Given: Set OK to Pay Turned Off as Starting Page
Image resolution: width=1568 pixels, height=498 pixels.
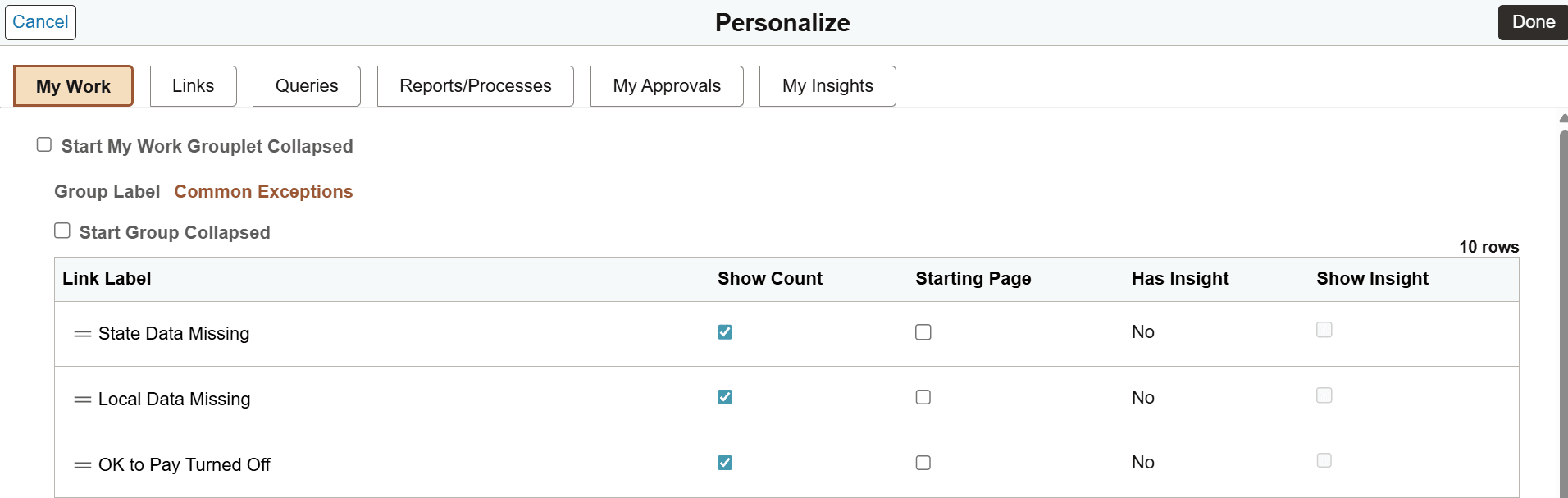Looking at the screenshot, I should (x=923, y=463).
